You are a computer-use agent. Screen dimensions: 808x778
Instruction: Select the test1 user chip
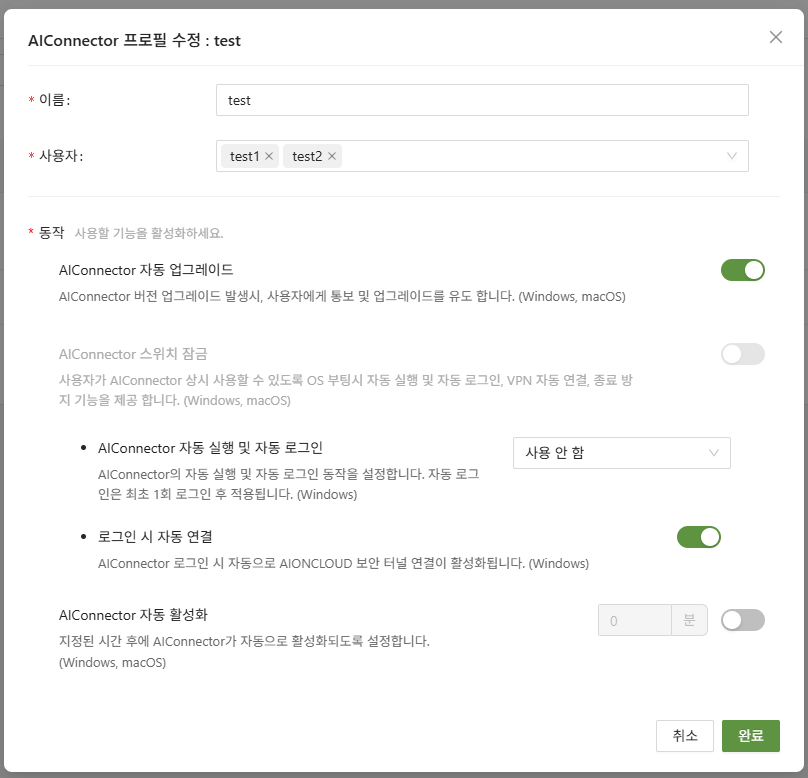(244, 156)
